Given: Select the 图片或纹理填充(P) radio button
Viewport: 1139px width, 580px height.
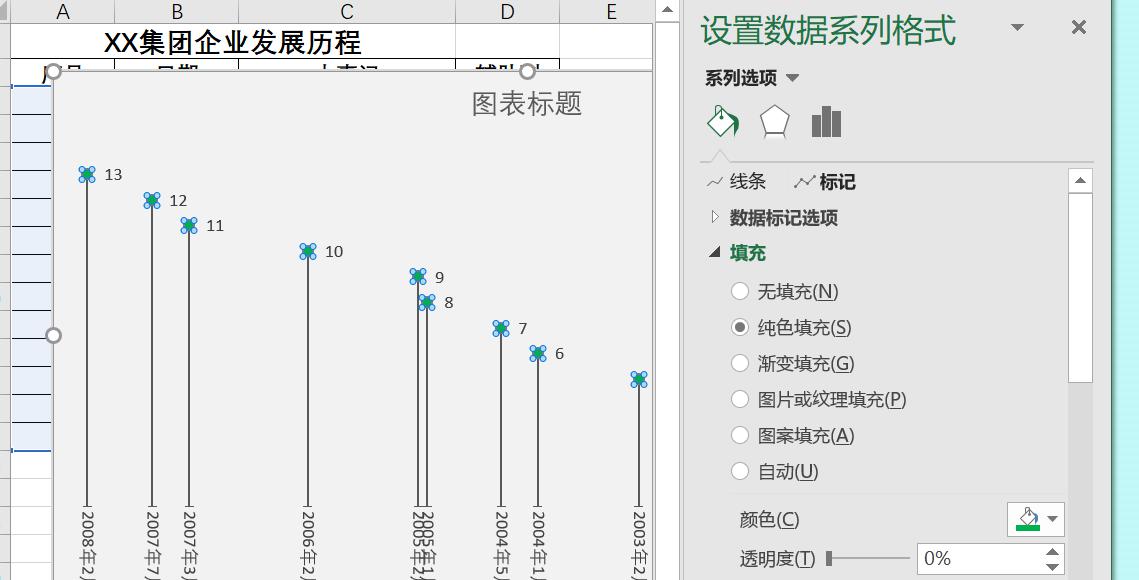Looking at the screenshot, I should [x=739, y=399].
